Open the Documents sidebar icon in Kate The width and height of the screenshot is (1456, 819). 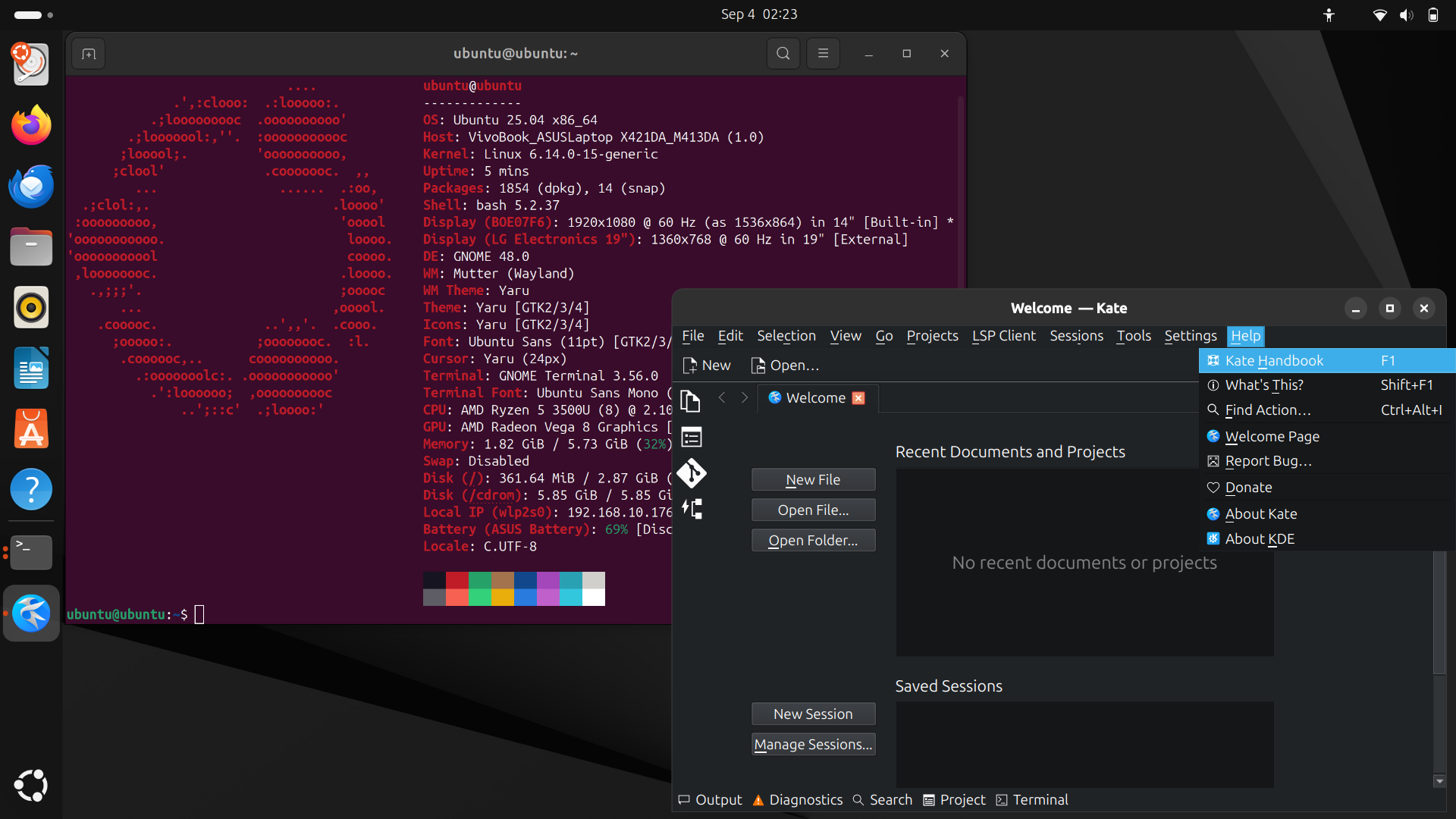[690, 400]
